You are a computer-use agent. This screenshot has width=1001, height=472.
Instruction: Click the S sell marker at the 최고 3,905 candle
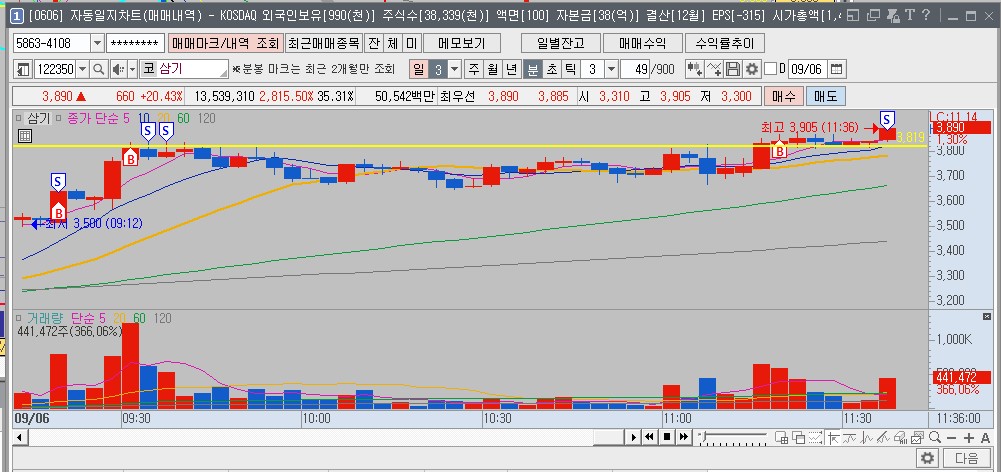coord(887,119)
